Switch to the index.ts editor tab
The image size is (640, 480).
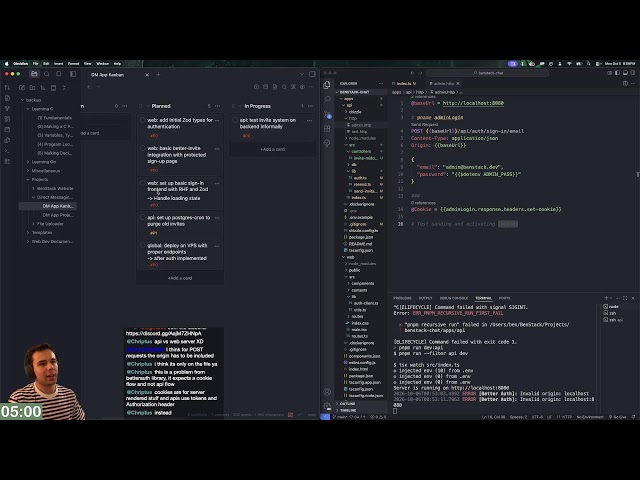pos(404,83)
